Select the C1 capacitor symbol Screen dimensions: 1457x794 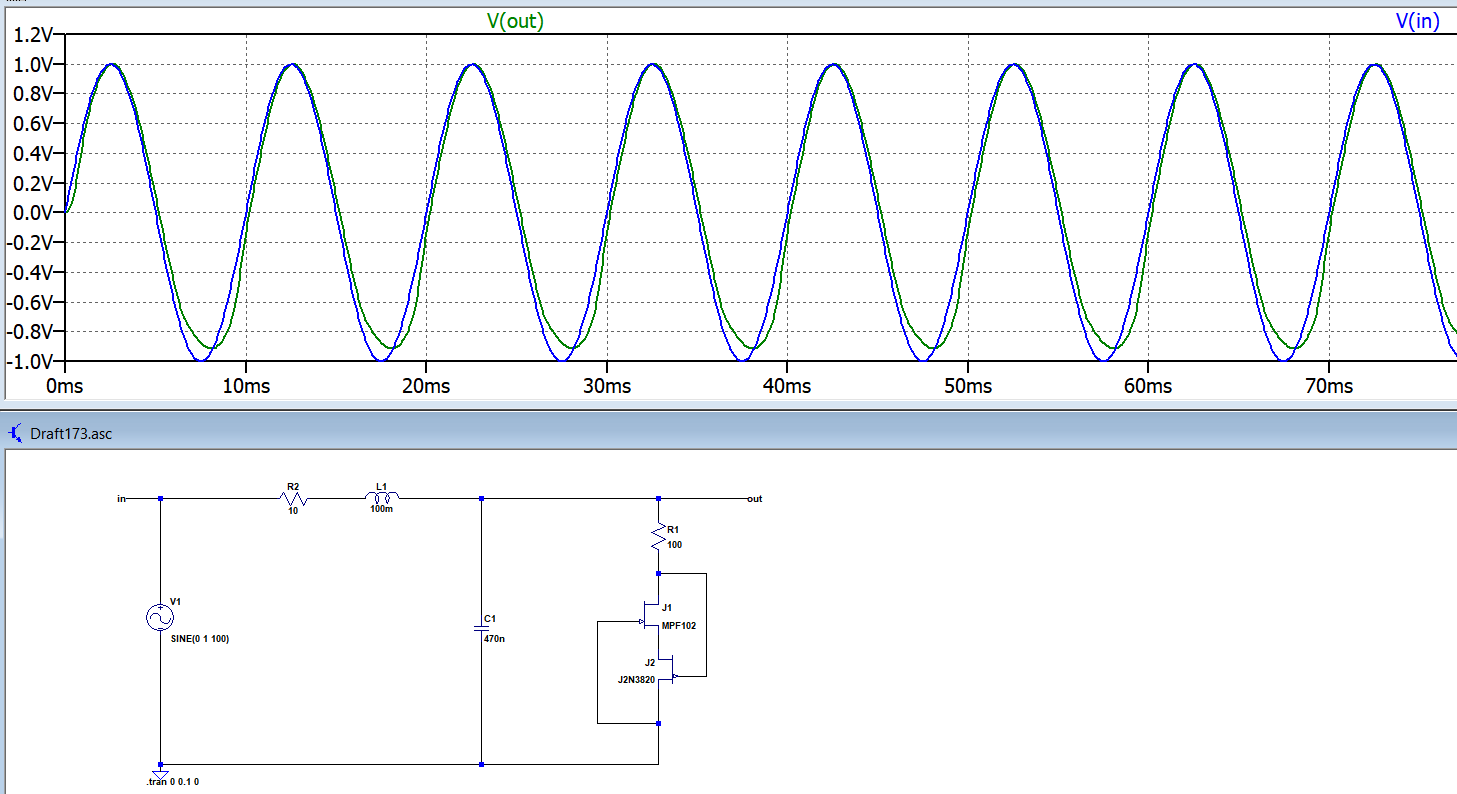tap(482, 628)
